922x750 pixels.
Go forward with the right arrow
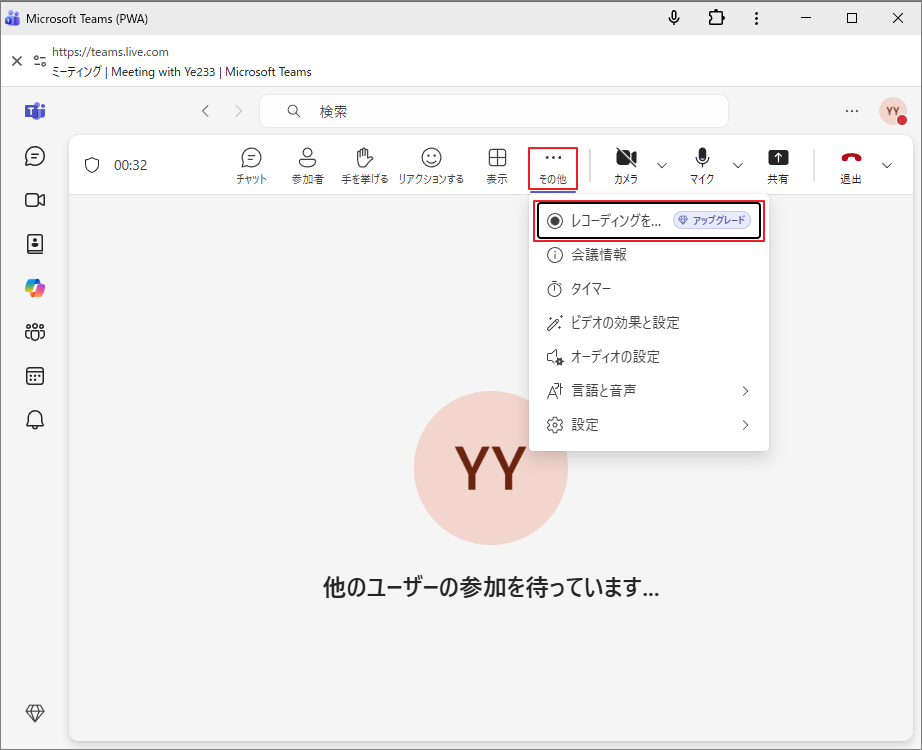click(x=238, y=111)
